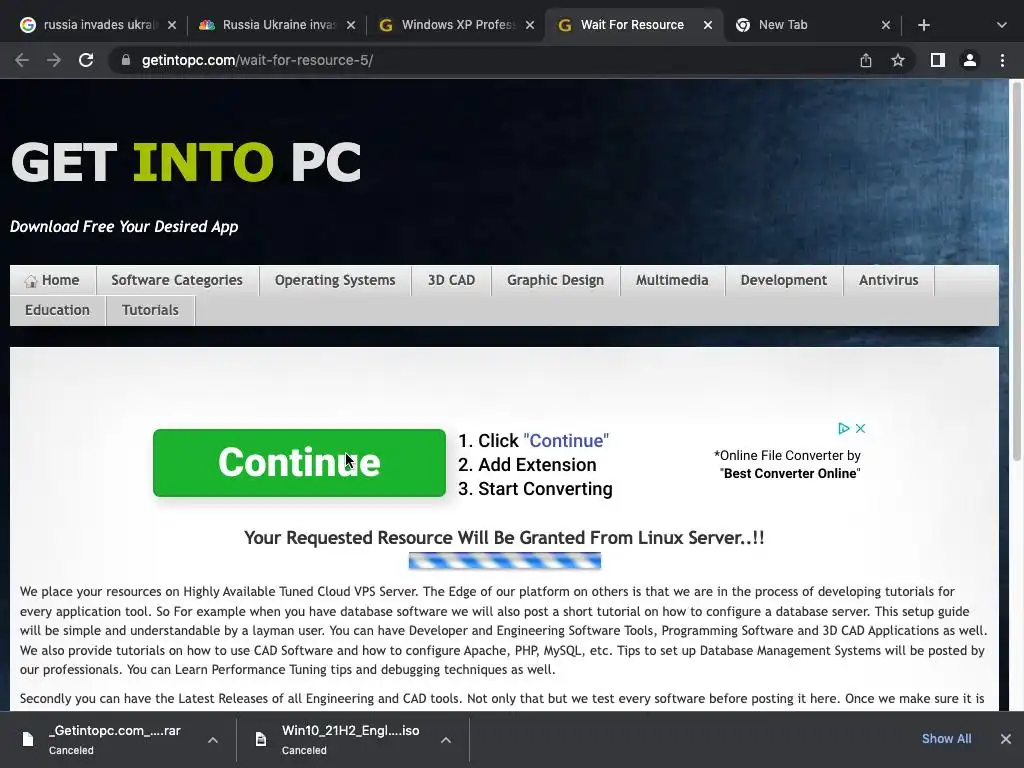Viewport: 1024px width, 768px height.
Task: Close the 'russia invades ukraine' tab
Action: 172,25
